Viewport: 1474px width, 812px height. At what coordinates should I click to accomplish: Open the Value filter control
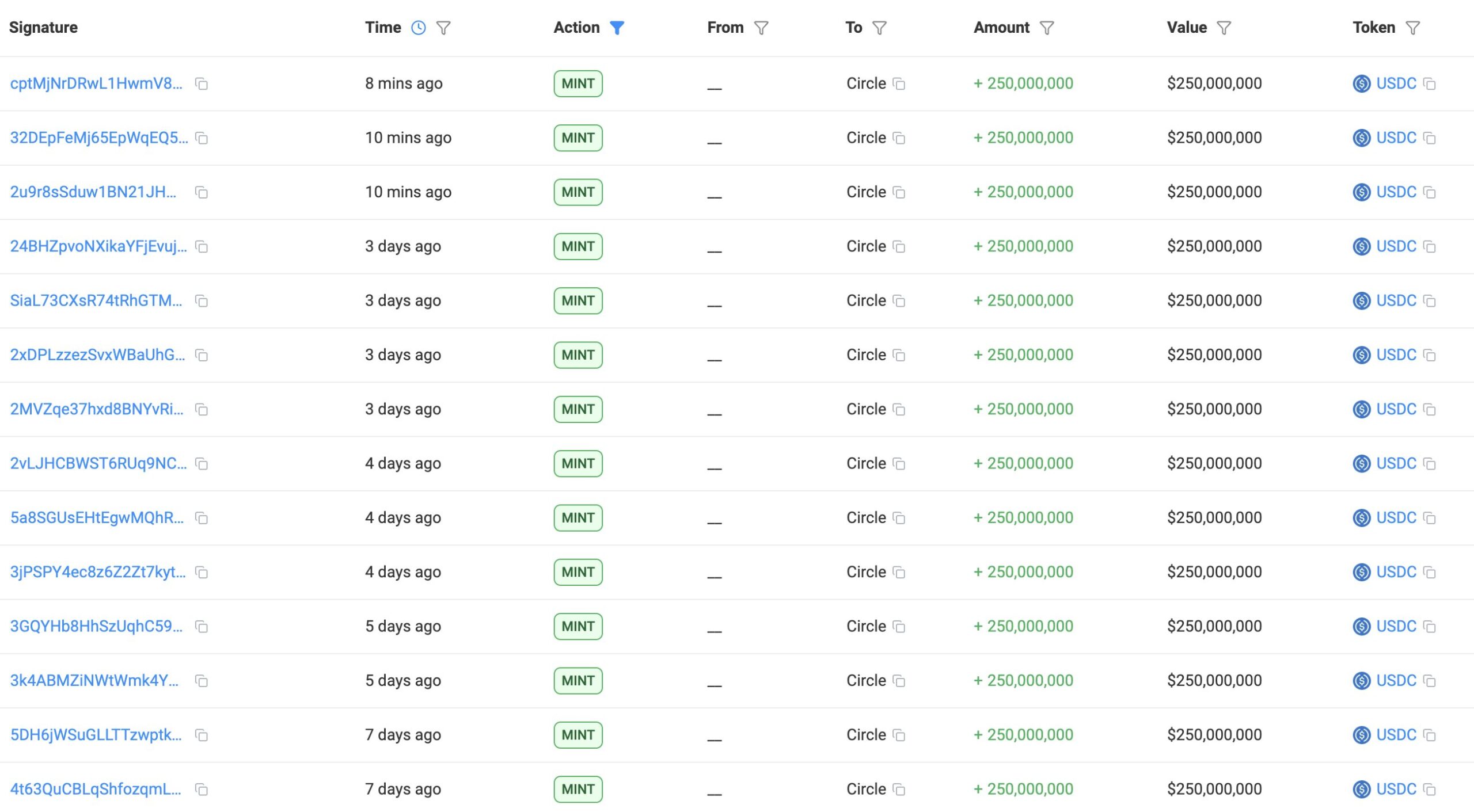1224,27
